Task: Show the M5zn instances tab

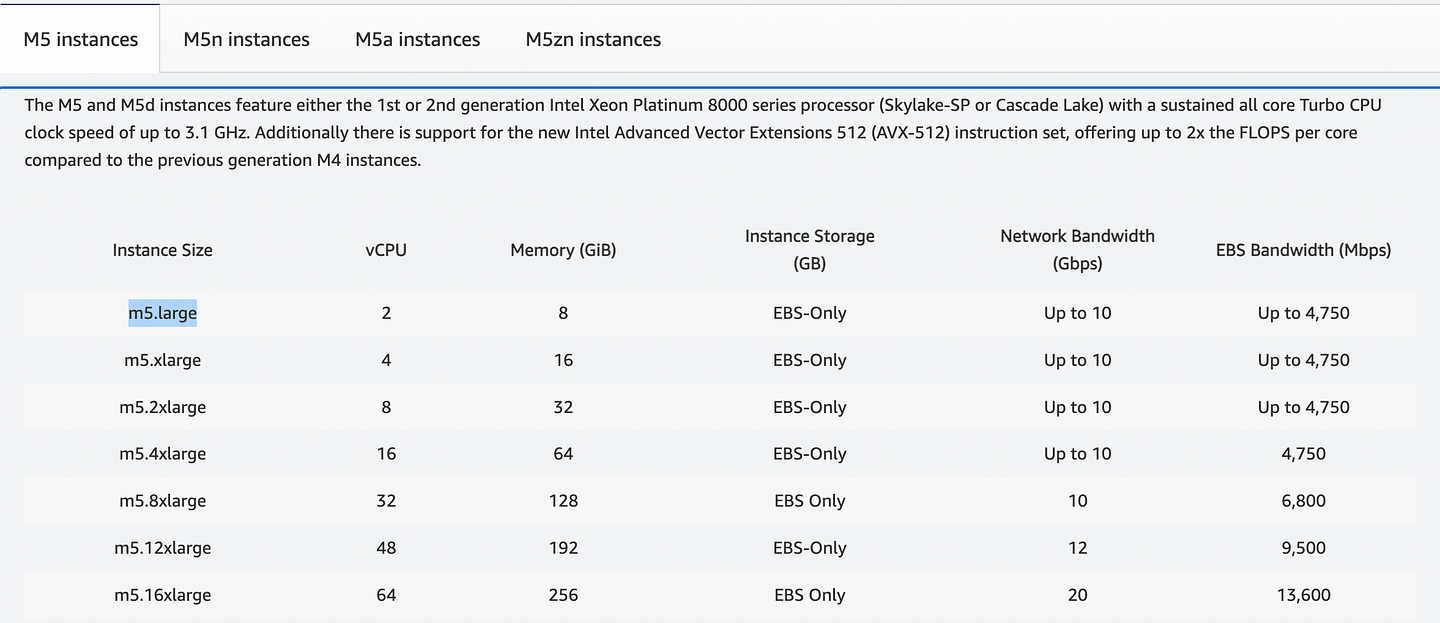Action: point(593,39)
